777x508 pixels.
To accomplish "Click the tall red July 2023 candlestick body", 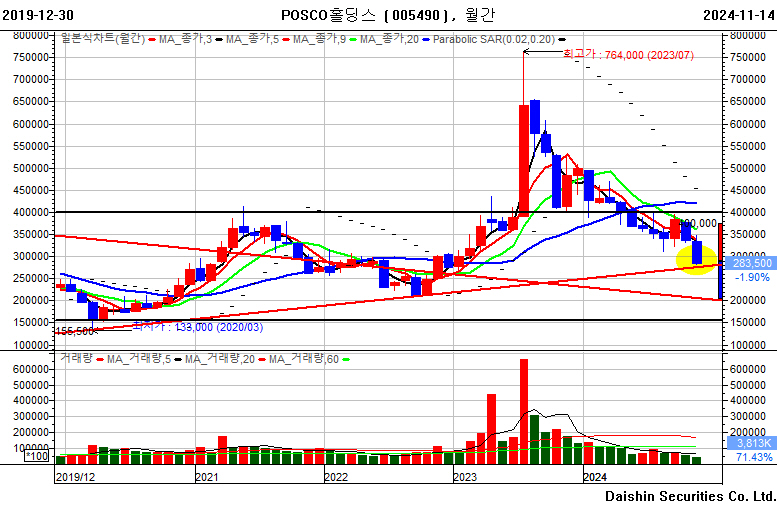I will pos(524,161).
